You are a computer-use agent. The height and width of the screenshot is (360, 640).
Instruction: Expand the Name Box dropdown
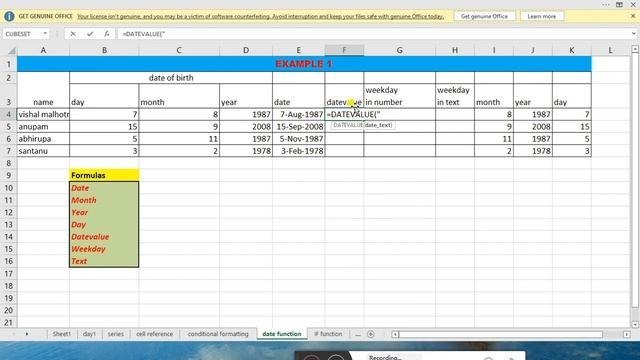[x=45, y=34]
